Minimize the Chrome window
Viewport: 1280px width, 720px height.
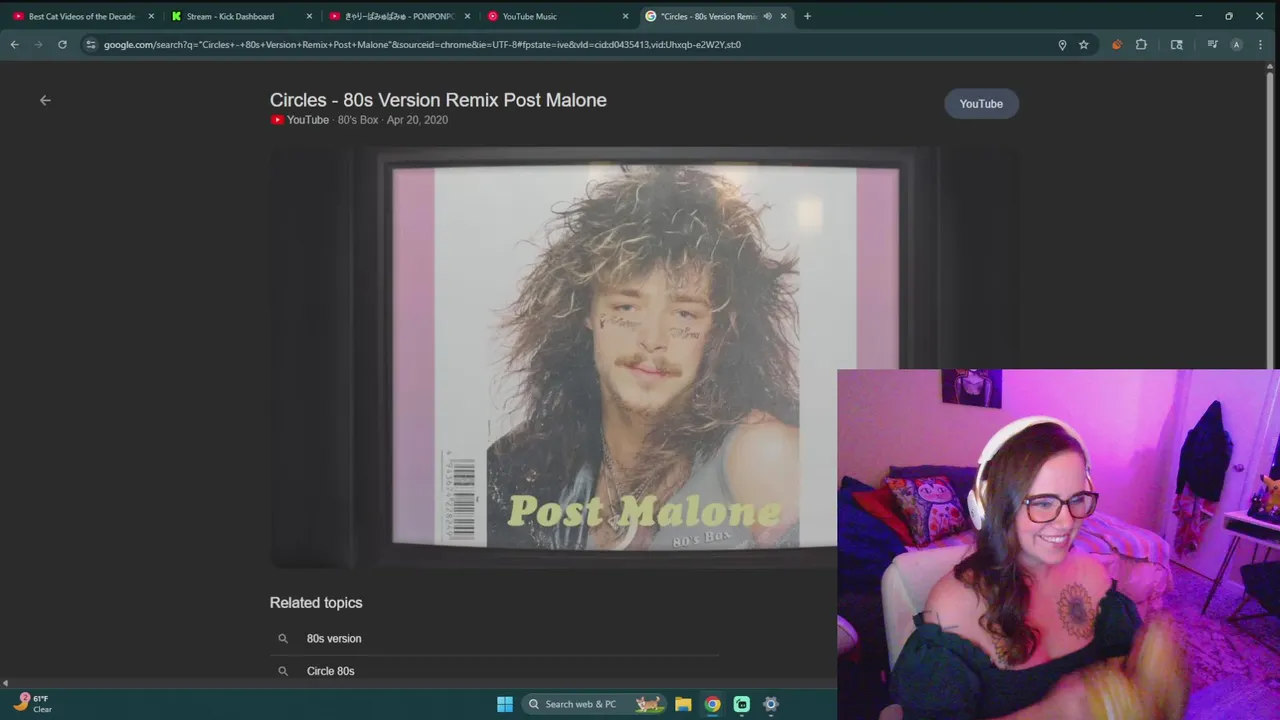[1198, 16]
